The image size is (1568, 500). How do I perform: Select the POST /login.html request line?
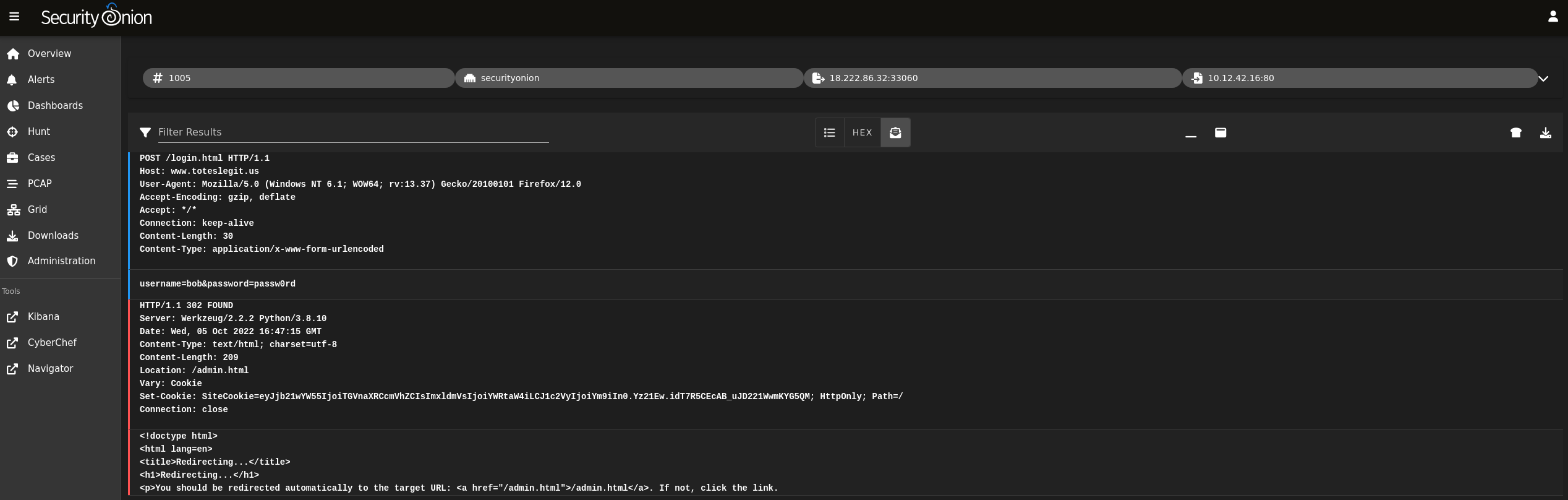click(205, 158)
